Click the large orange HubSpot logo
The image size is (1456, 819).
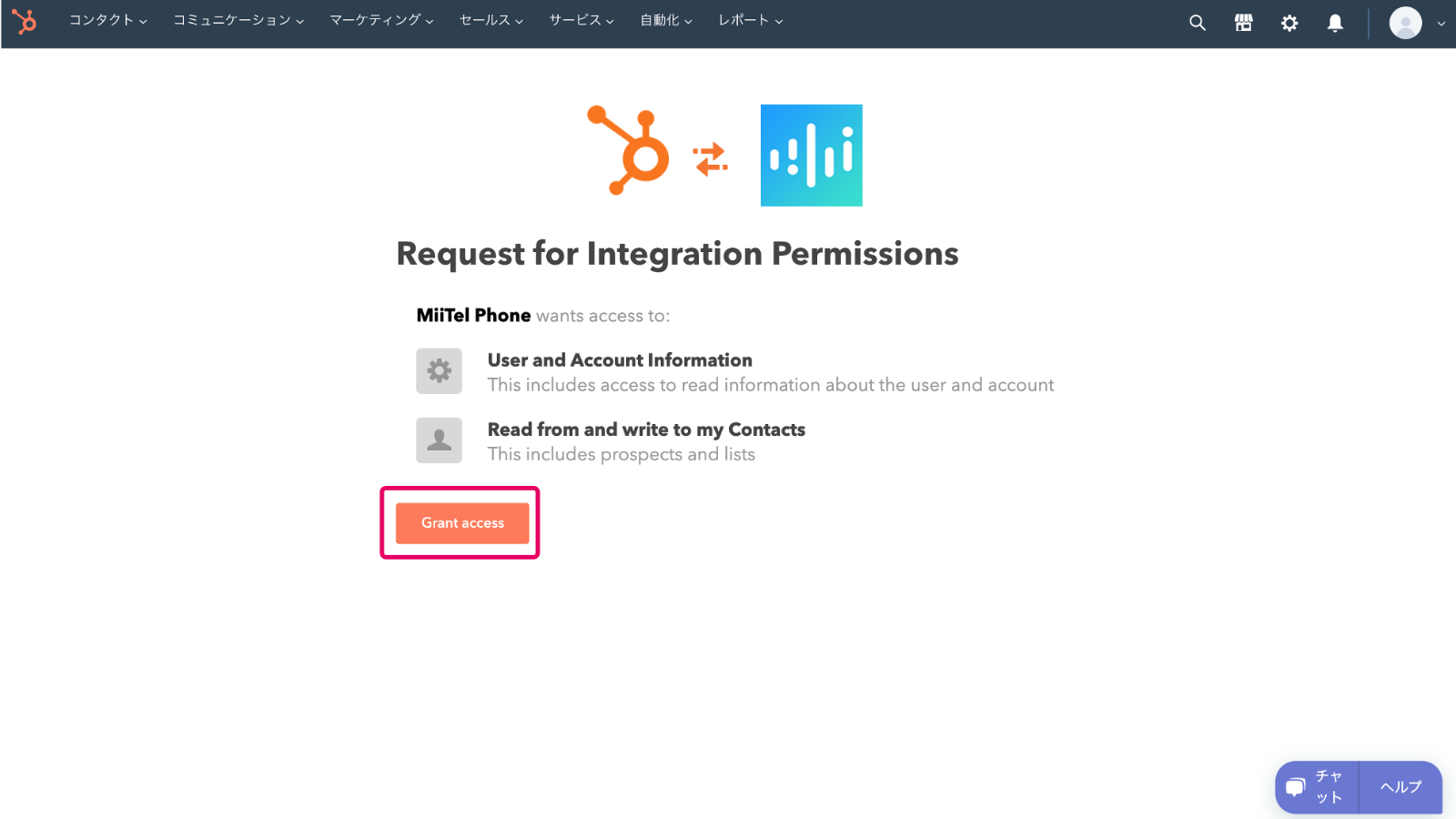coord(629,151)
